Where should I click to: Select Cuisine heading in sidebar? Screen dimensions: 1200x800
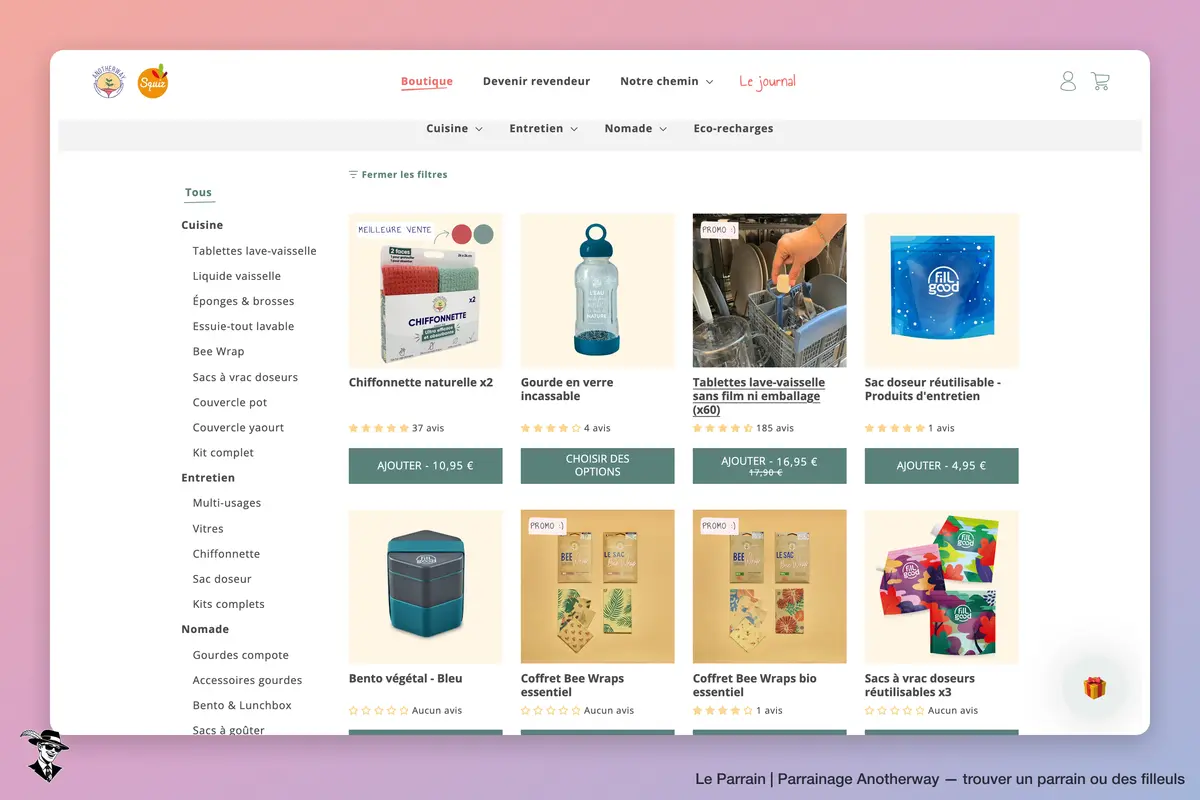tap(202, 225)
